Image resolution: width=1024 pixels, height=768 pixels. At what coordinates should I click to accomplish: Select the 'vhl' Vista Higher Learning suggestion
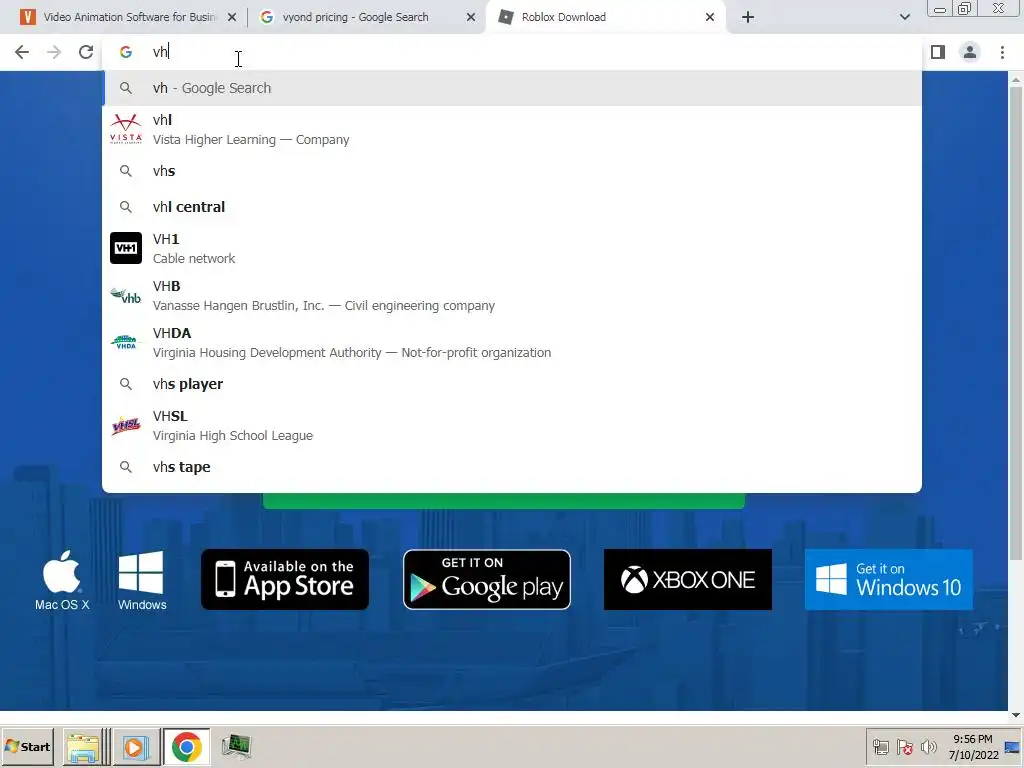(x=512, y=129)
